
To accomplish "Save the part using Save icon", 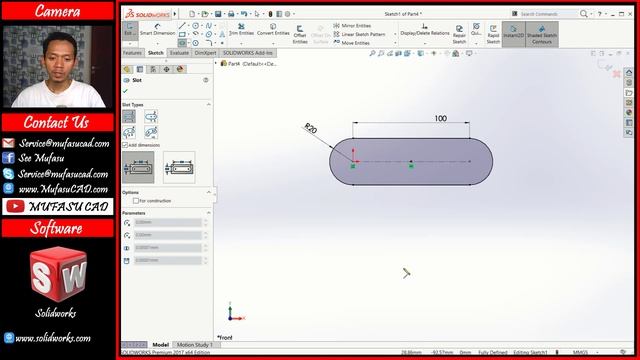I will (218, 14).
